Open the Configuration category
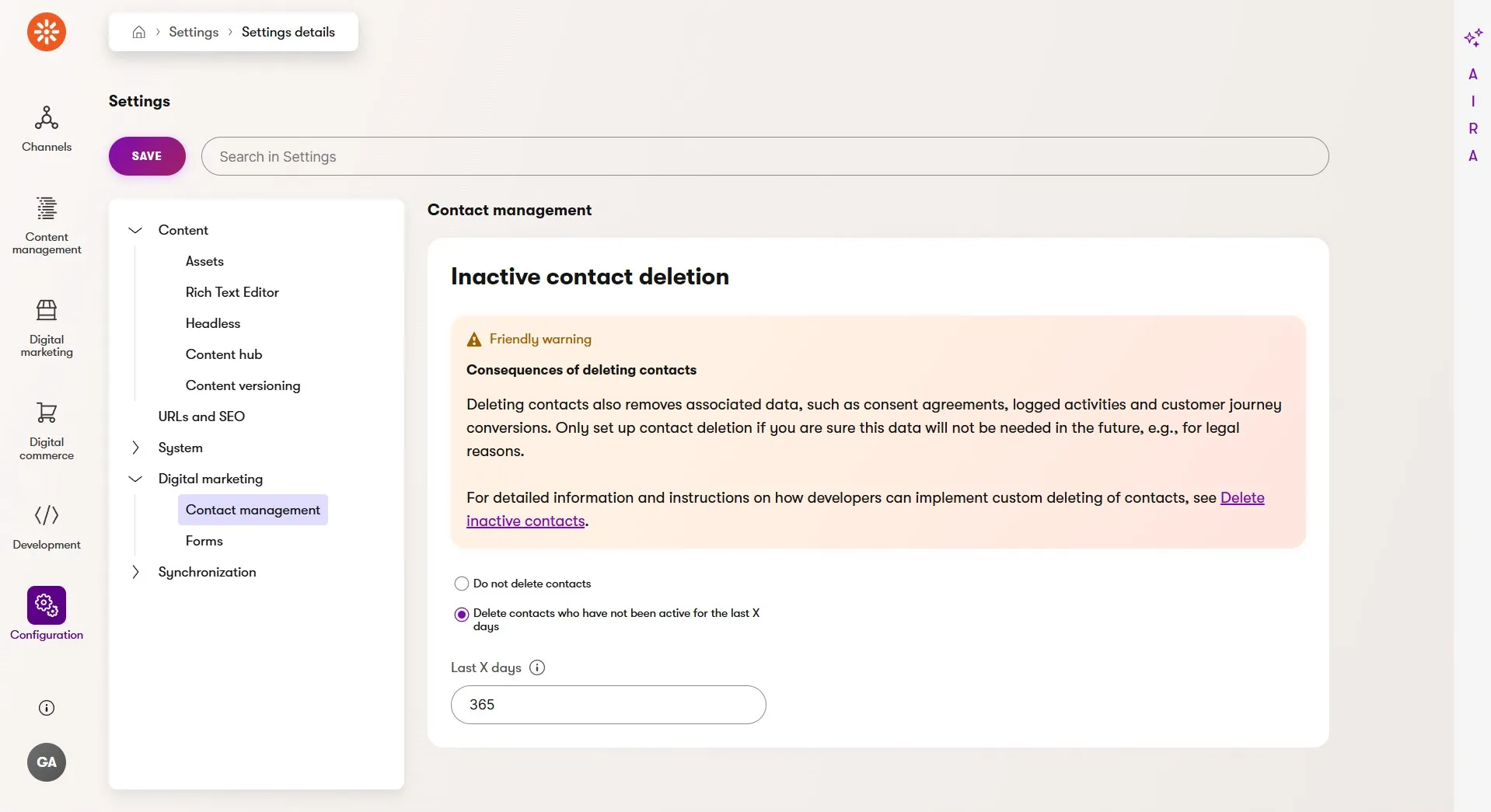Image resolution: width=1491 pixels, height=812 pixels. coord(47,614)
